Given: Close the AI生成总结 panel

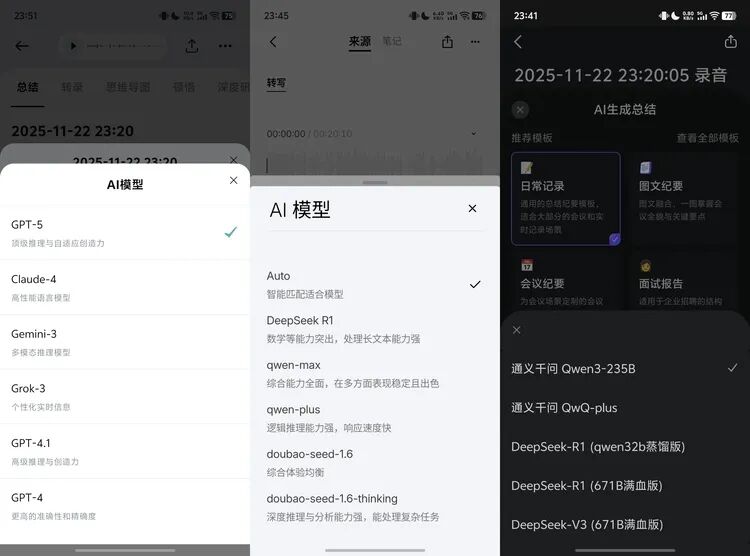Looking at the screenshot, I should click(x=520, y=110).
